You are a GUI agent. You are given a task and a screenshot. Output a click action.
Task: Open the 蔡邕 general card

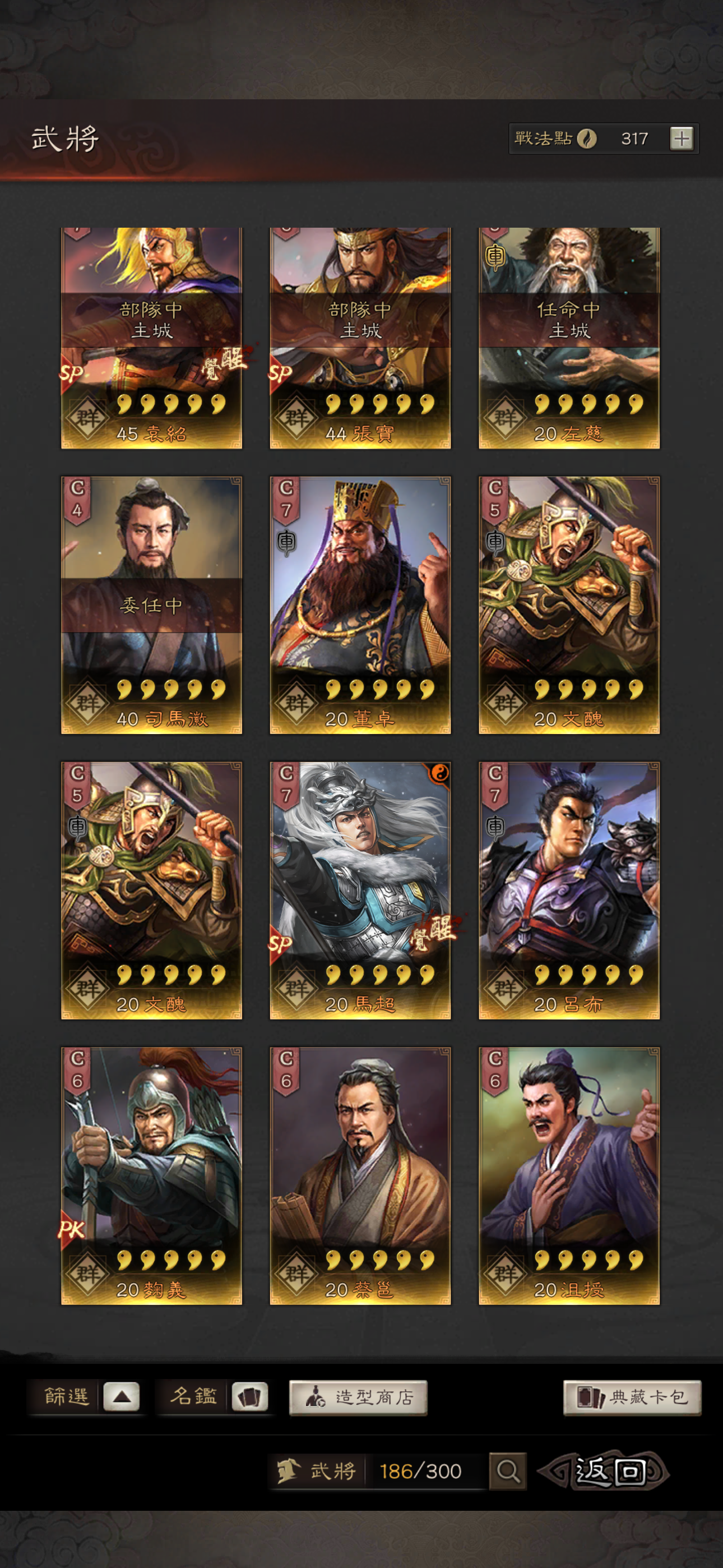(x=360, y=1175)
